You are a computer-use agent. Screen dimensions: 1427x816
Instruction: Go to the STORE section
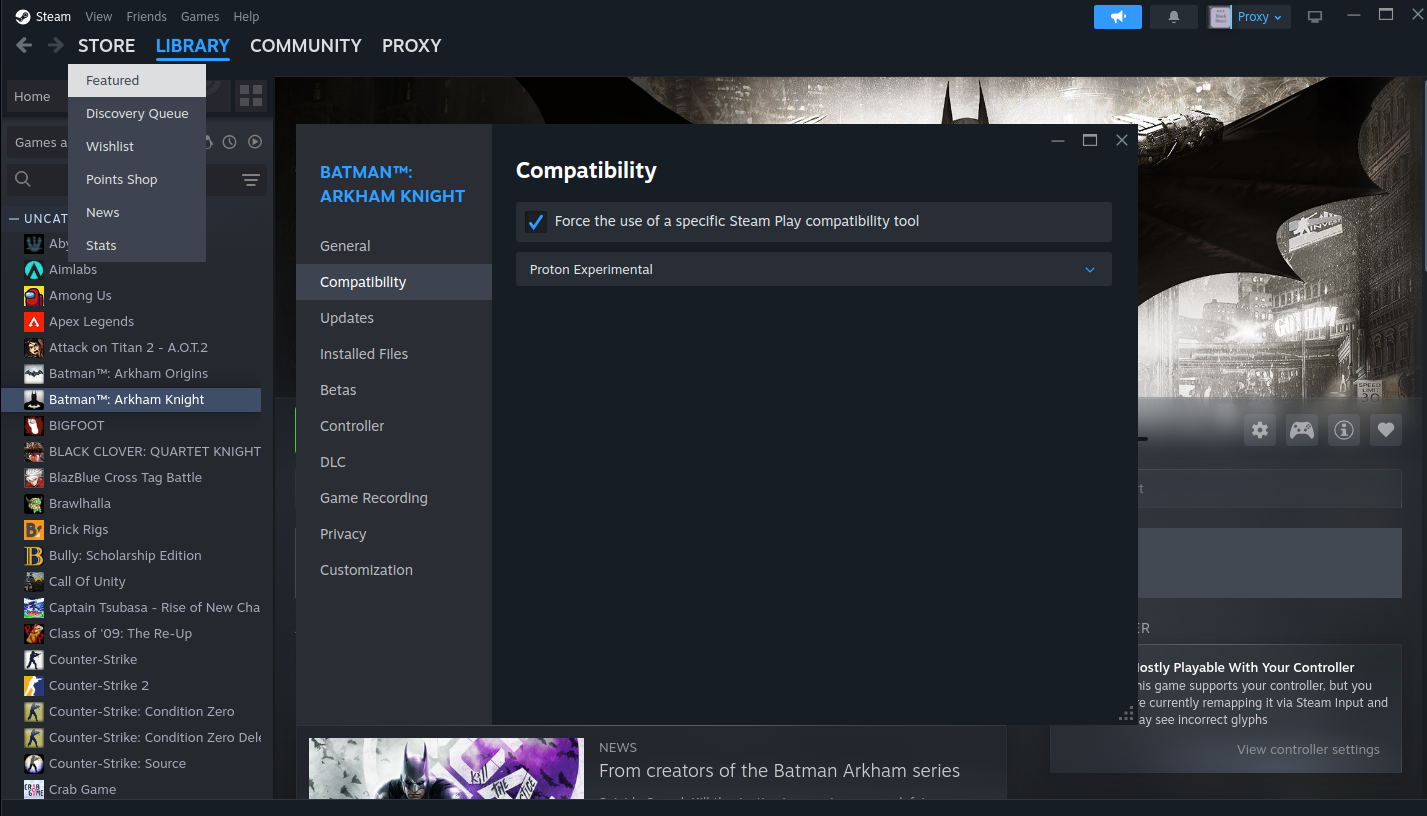pos(107,46)
